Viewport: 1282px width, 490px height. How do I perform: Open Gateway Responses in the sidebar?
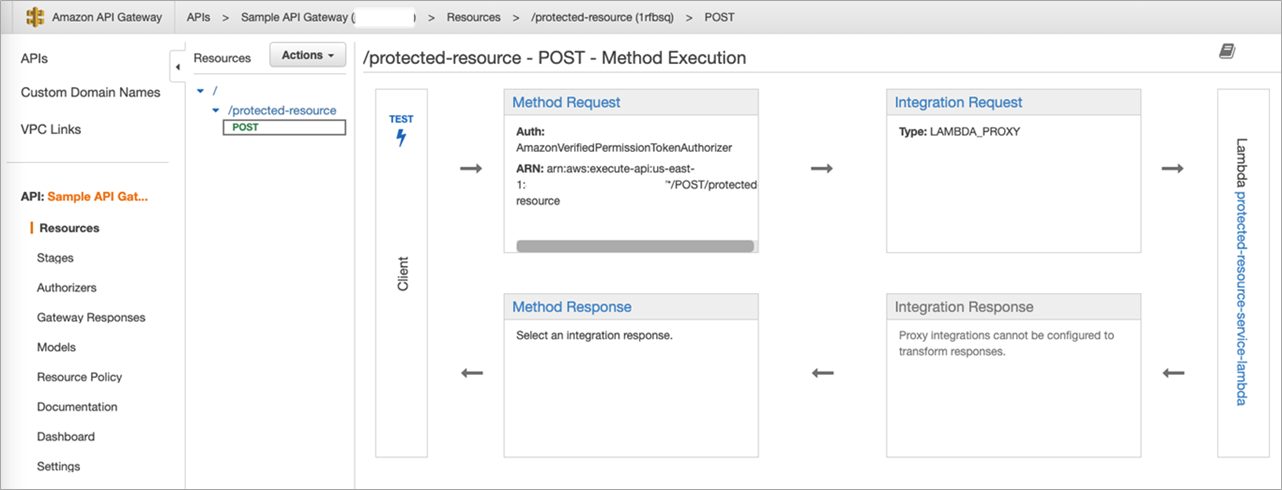91,318
